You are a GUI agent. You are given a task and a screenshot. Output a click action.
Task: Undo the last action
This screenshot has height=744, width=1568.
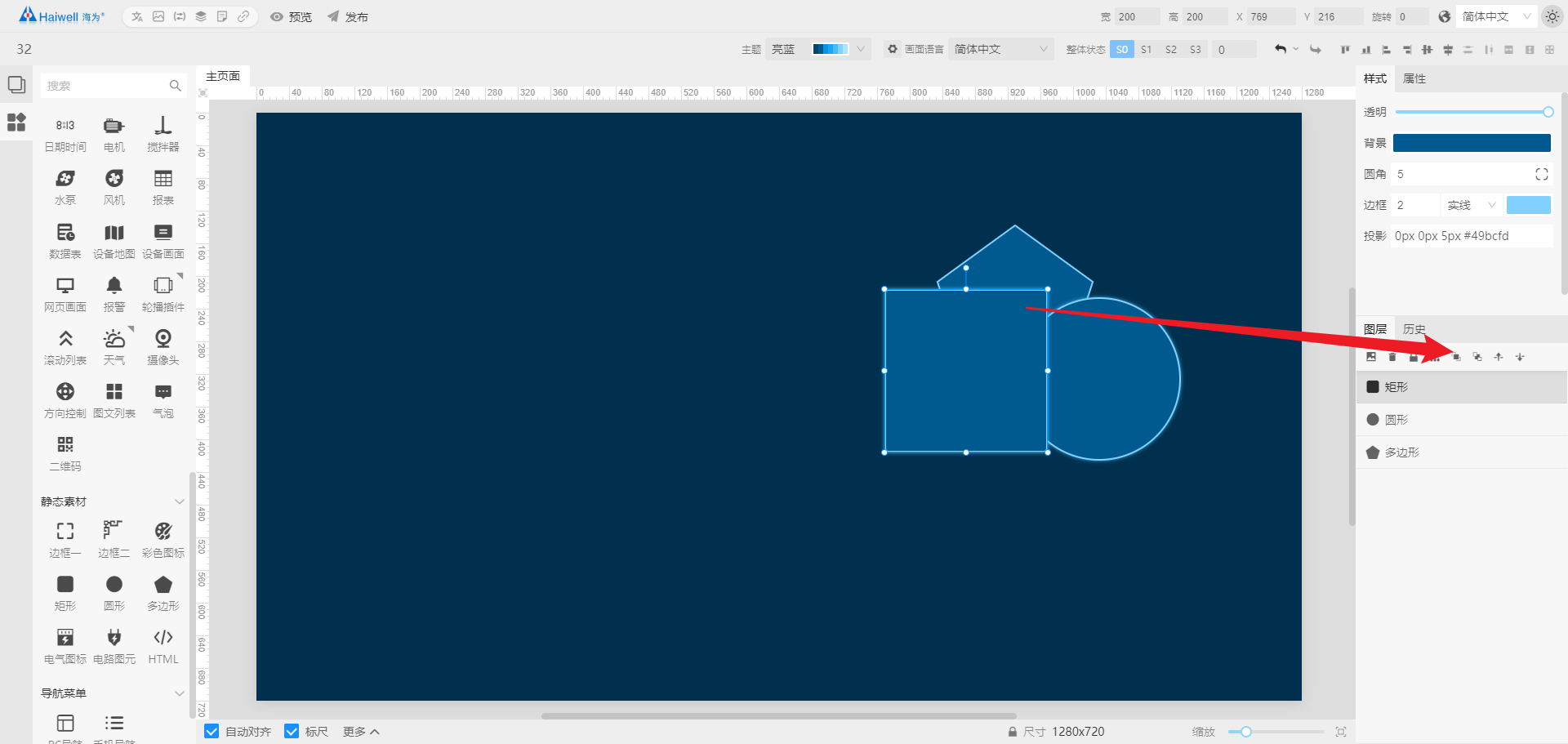click(1281, 50)
